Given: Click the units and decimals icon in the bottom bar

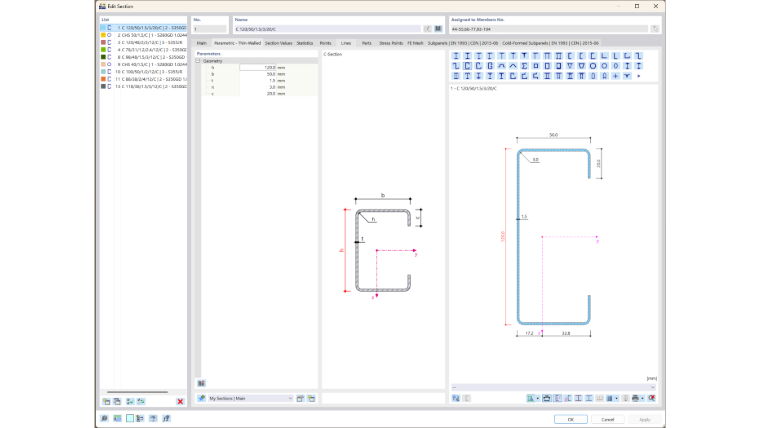Looking at the screenshot, I should pos(117,418).
